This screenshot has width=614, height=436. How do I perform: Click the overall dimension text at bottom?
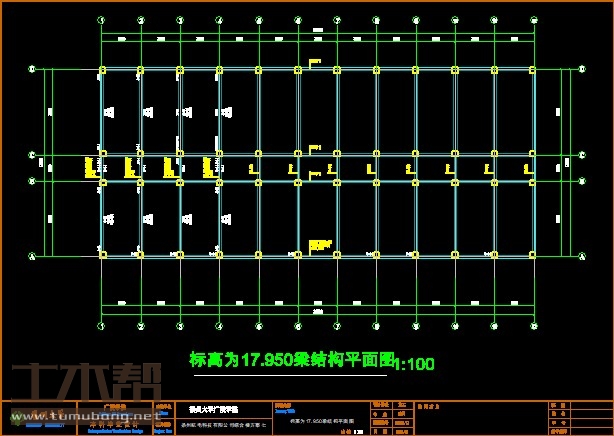[317, 312]
